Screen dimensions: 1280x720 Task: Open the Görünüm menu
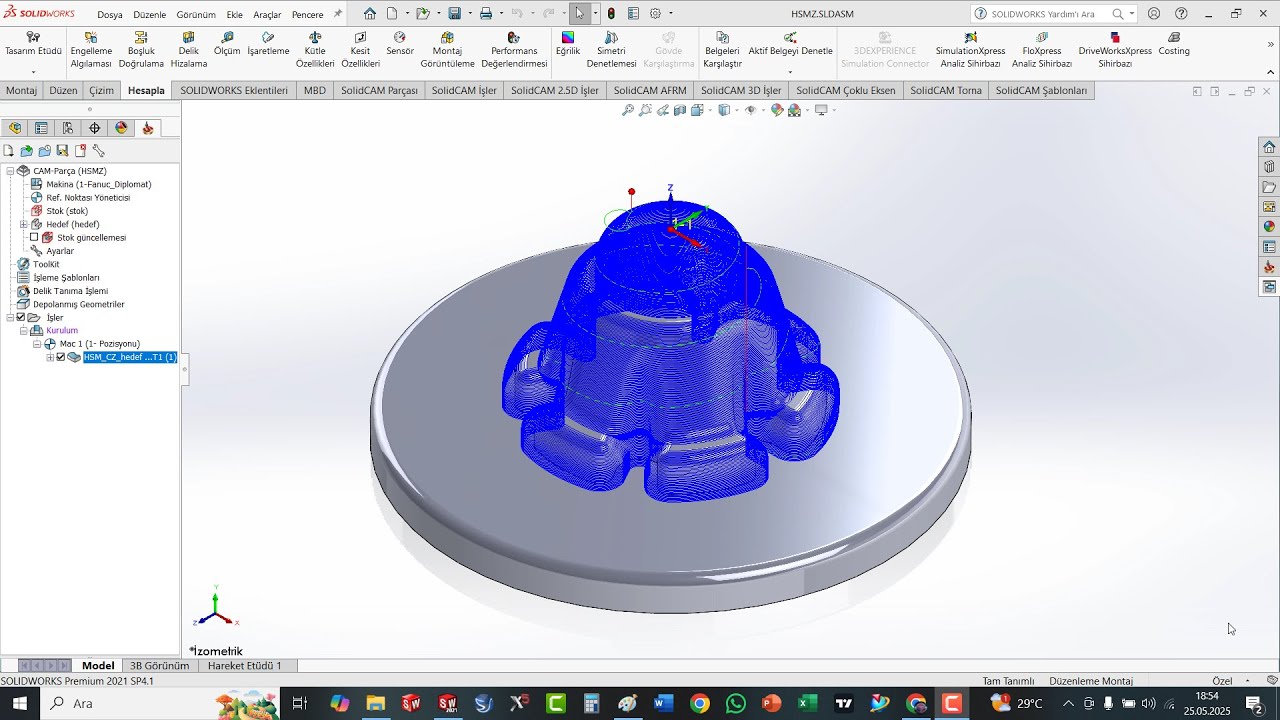click(196, 15)
